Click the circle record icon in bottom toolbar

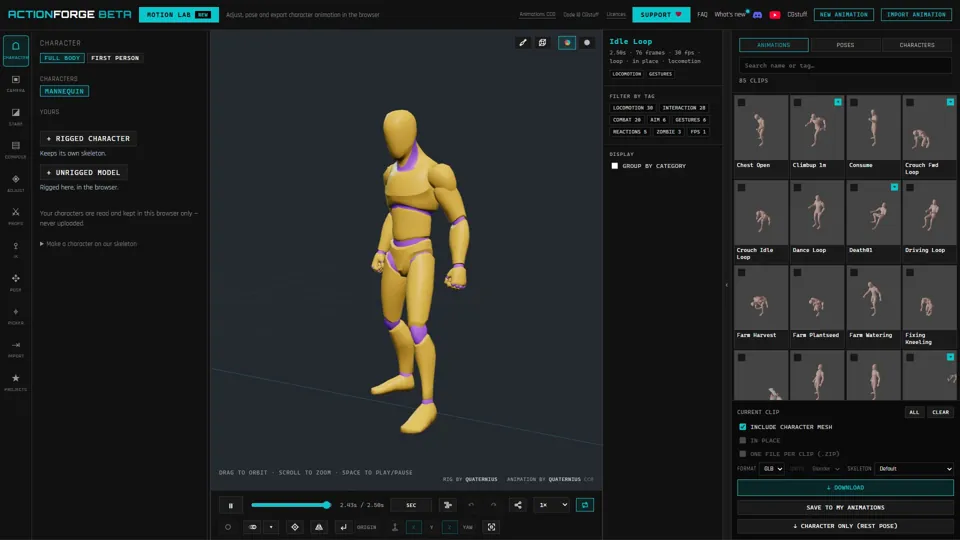[x=228, y=527]
